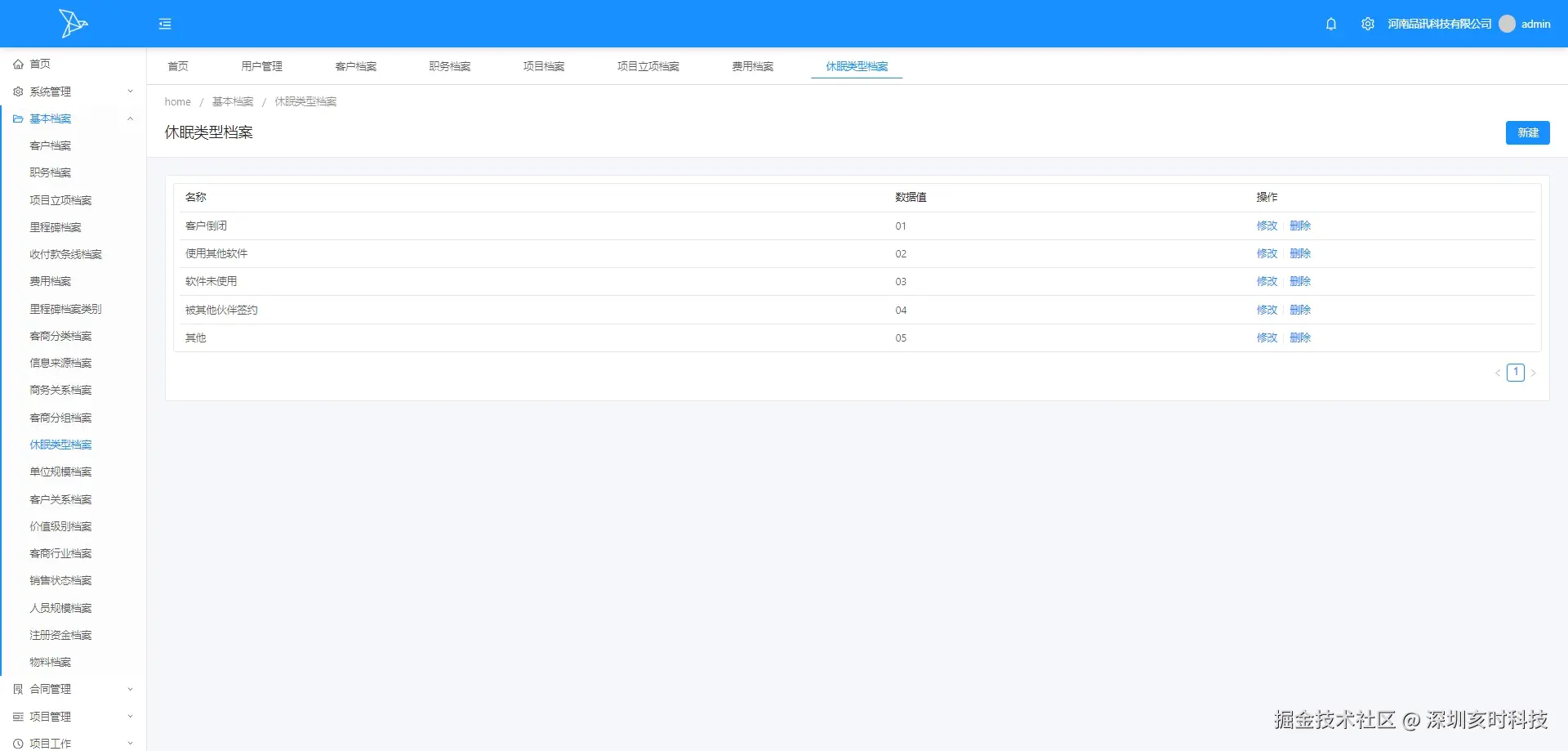
Task: Open 物料档案 in the sidebar
Action: pyautogui.click(x=51, y=662)
